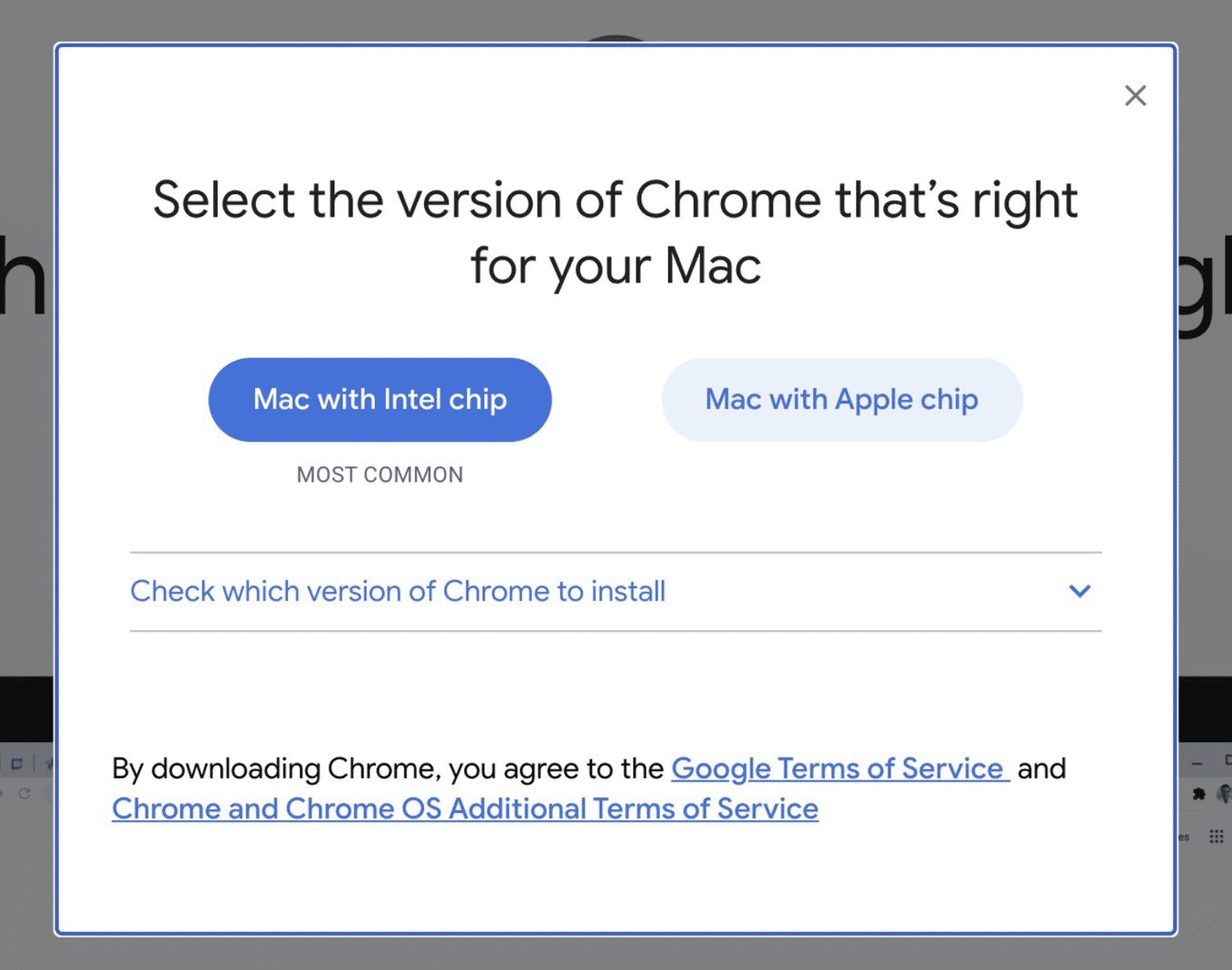Screen dimensions: 1232x970
Task: Choose Mac with Intel chip
Action: 380,399
